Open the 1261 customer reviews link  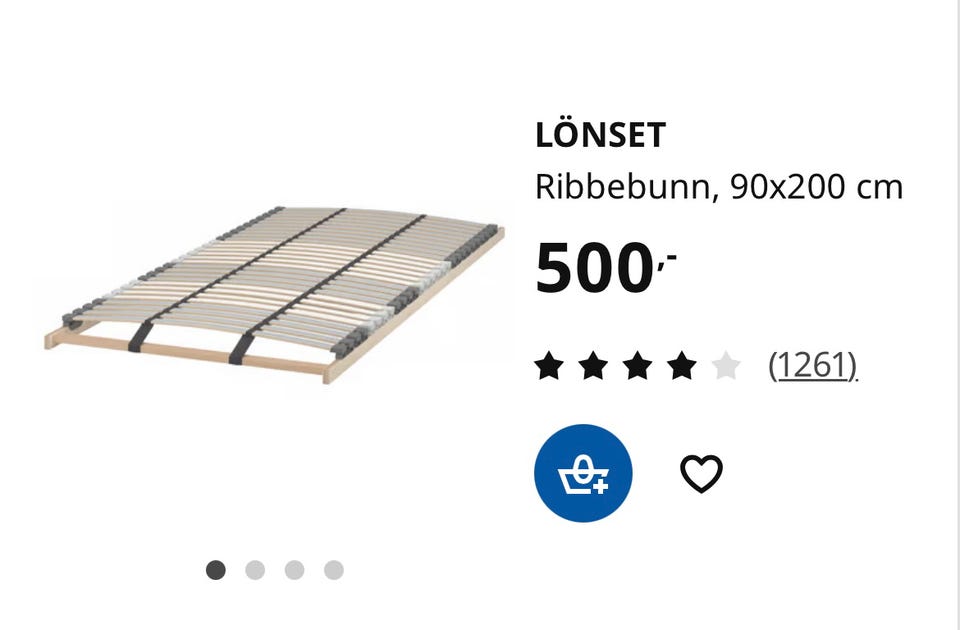pyautogui.click(x=813, y=366)
